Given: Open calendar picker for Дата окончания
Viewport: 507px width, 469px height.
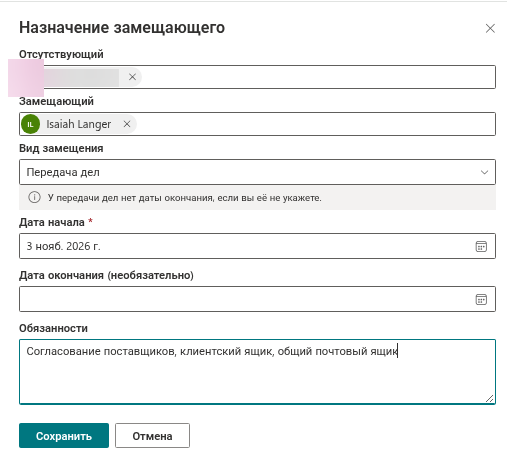Looking at the screenshot, I should (481, 299).
